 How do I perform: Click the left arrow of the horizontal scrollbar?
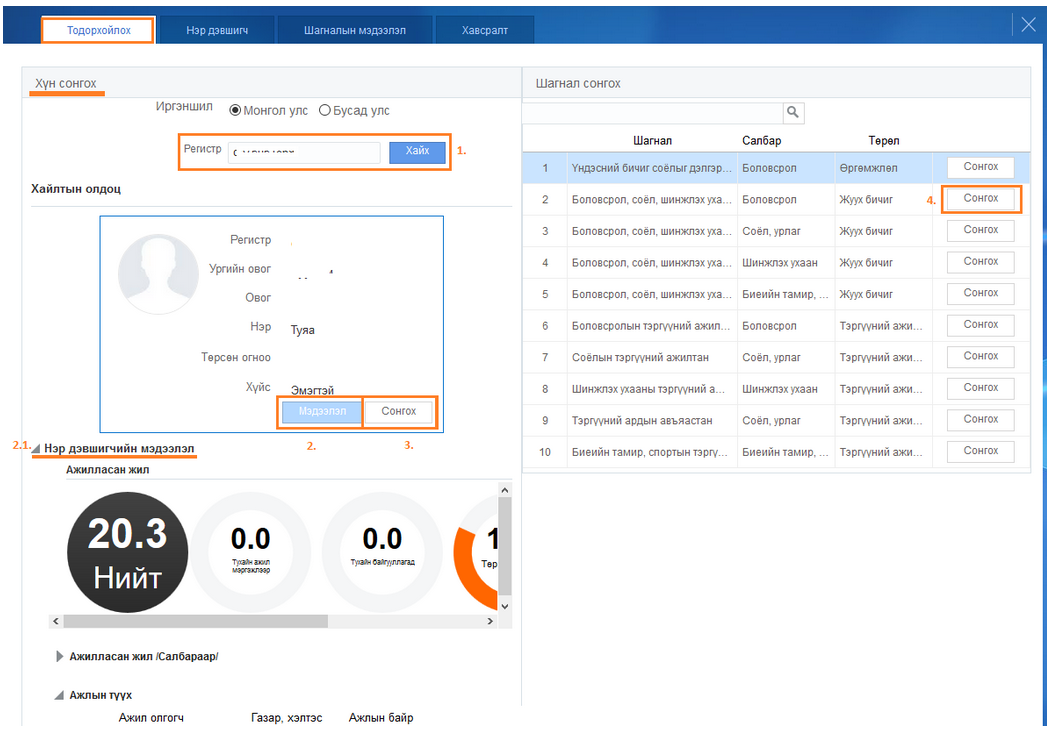point(56,621)
